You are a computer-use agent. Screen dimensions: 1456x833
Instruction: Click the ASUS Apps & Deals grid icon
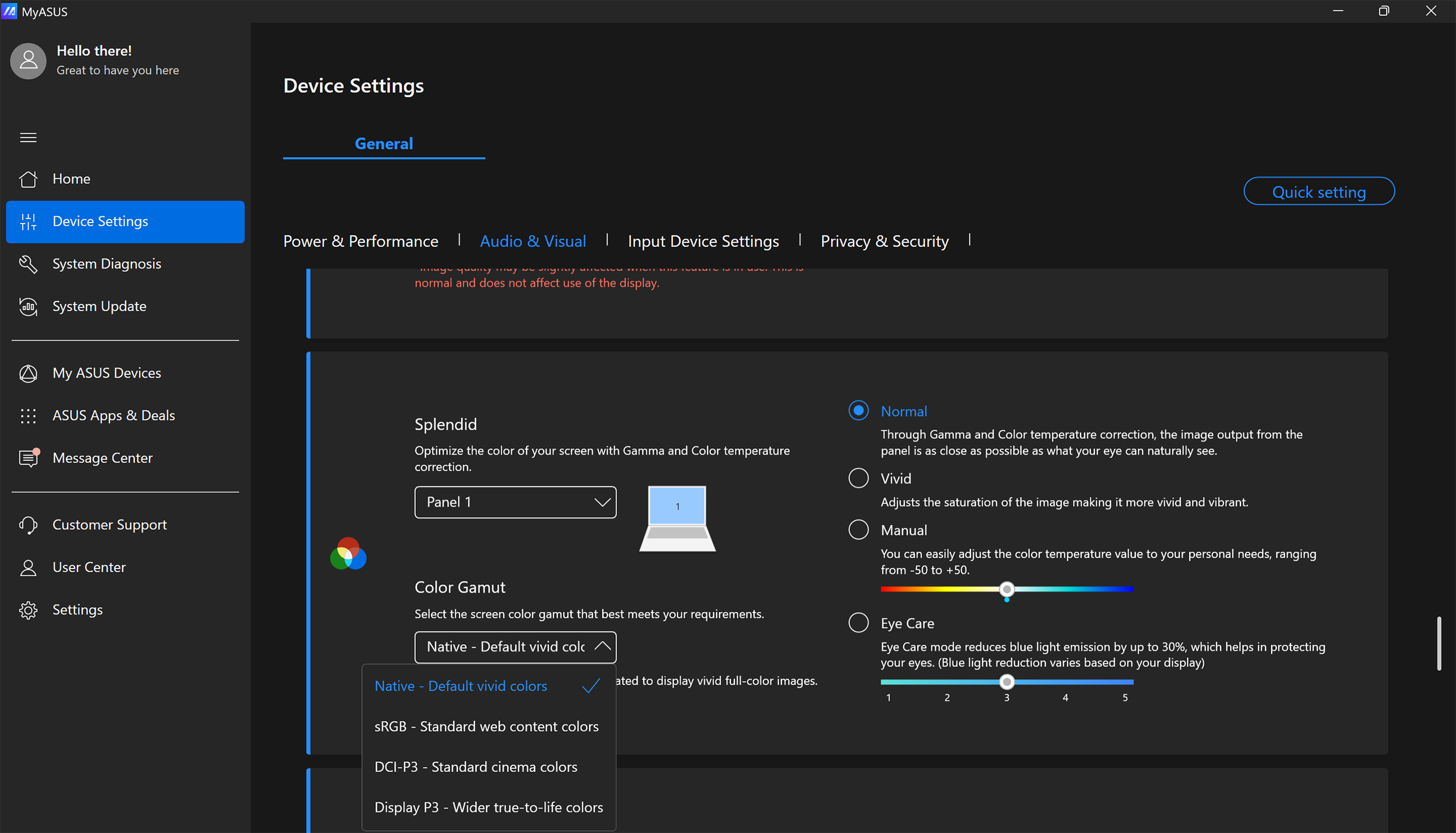tap(28, 415)
